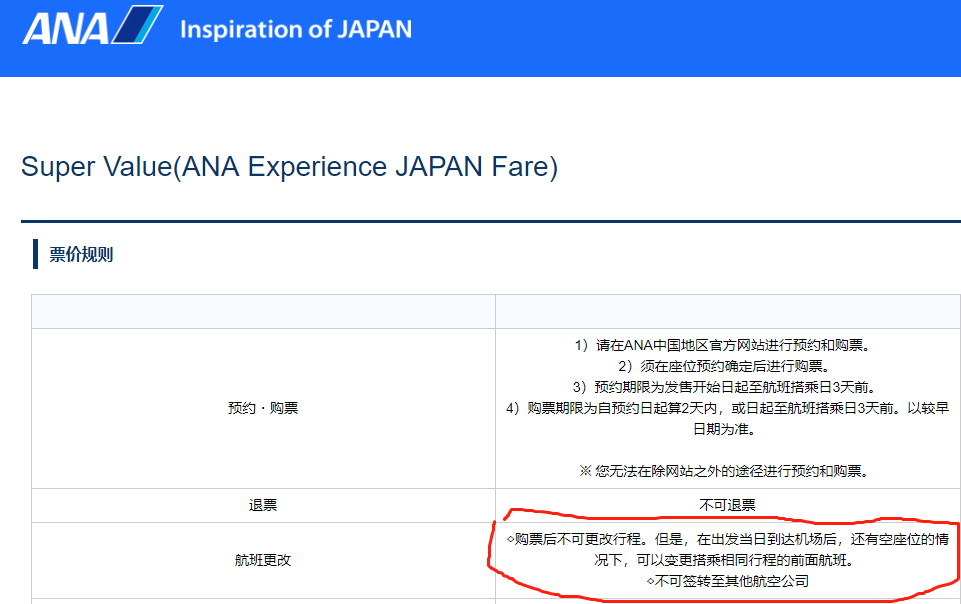
Task: Click the 票价规则 section heading
Action: coord(81,254)
